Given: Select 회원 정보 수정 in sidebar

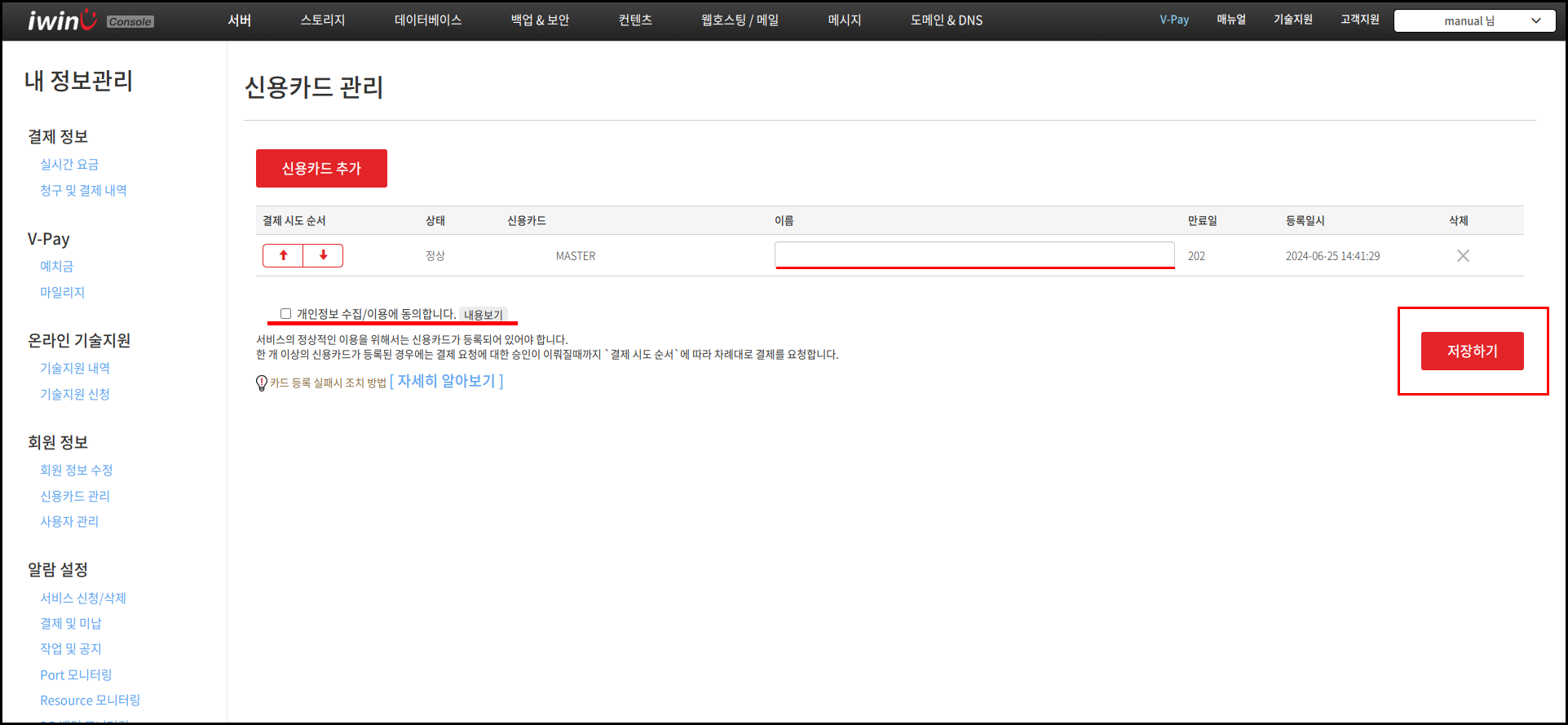Looking at the screenshot, I should 77,471.
